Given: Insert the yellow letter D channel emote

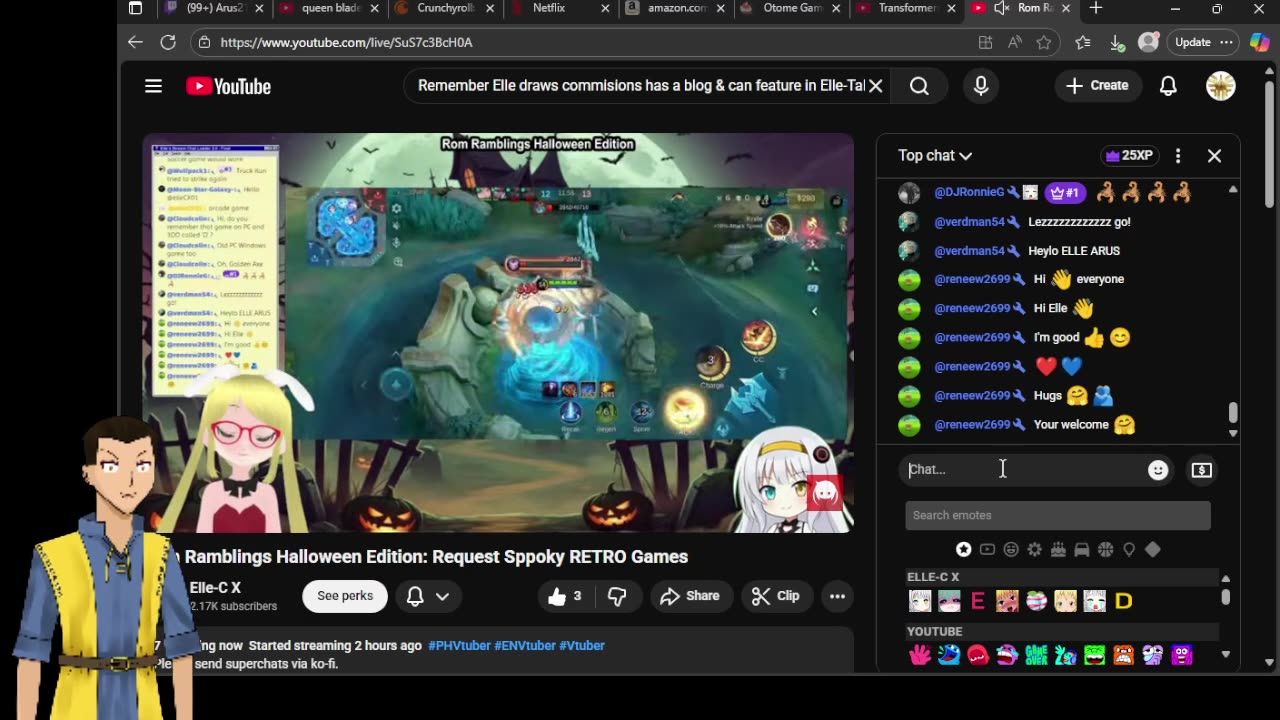Looking at the screenshot, I should 1124,601.
